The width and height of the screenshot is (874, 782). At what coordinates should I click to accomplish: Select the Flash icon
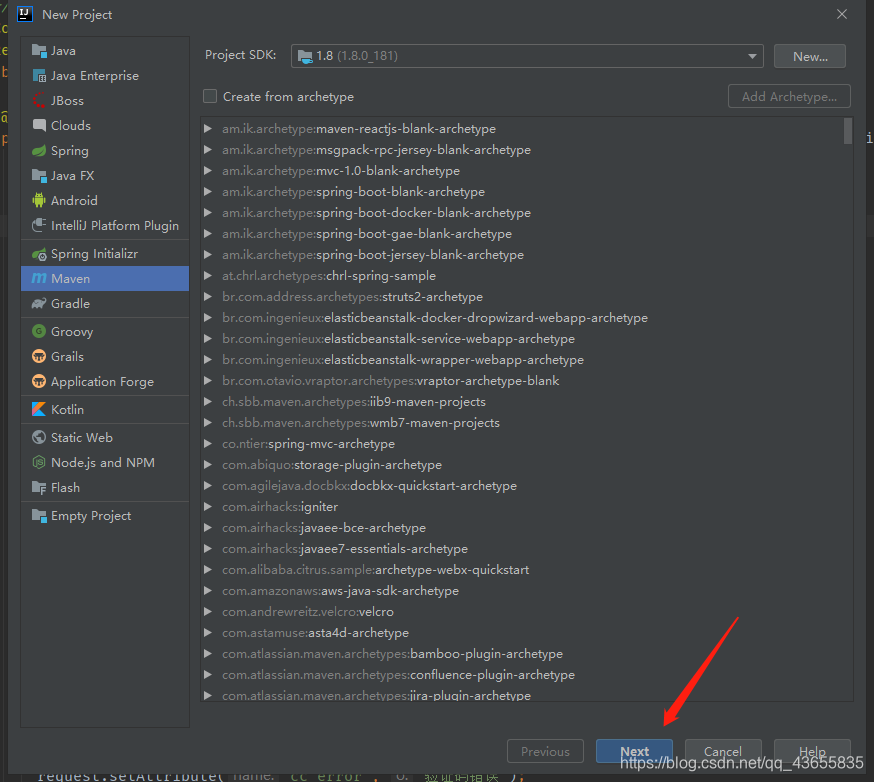[39, 487]
